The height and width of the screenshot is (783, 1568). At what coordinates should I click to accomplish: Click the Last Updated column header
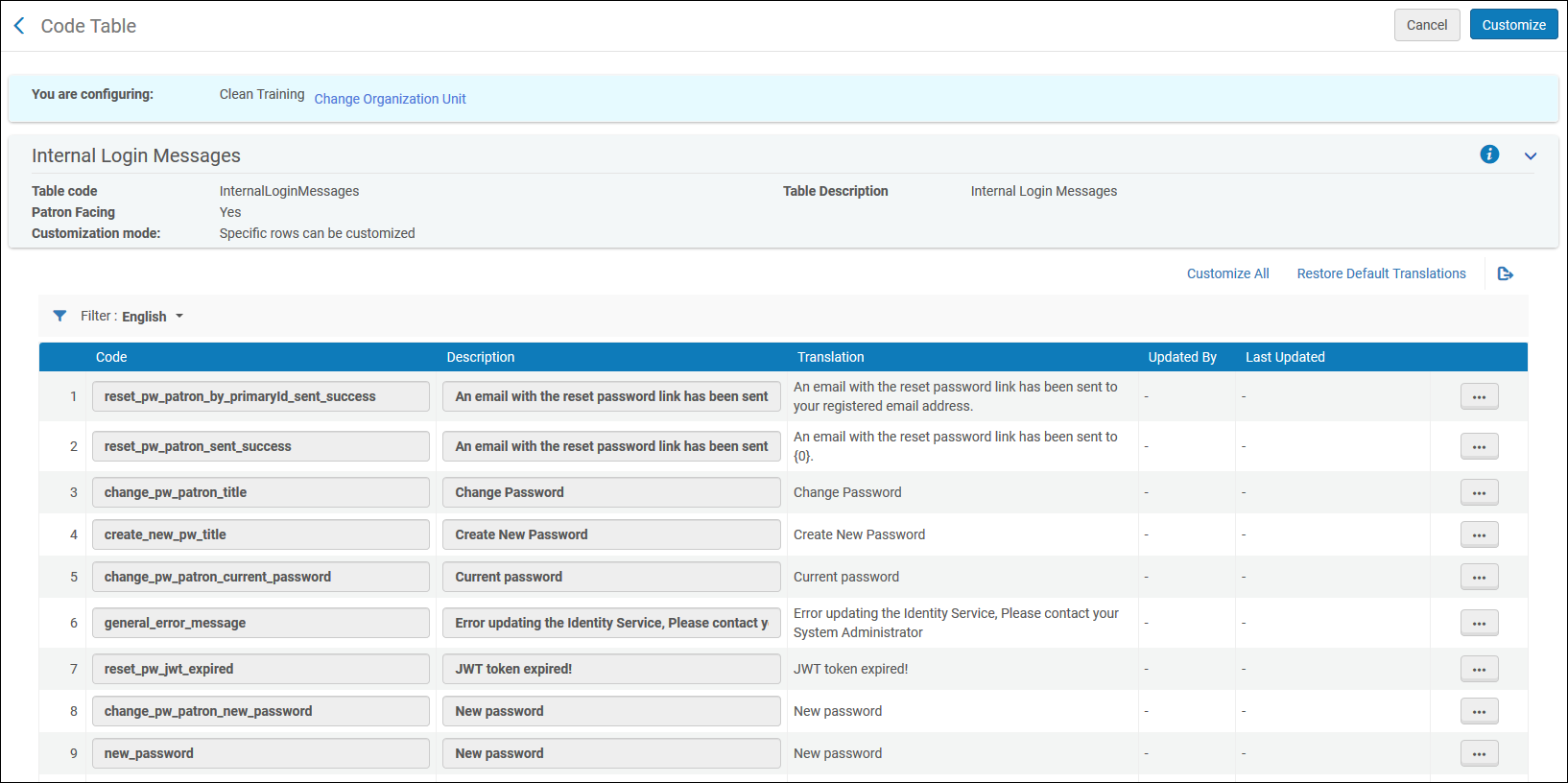(1285, 357)
